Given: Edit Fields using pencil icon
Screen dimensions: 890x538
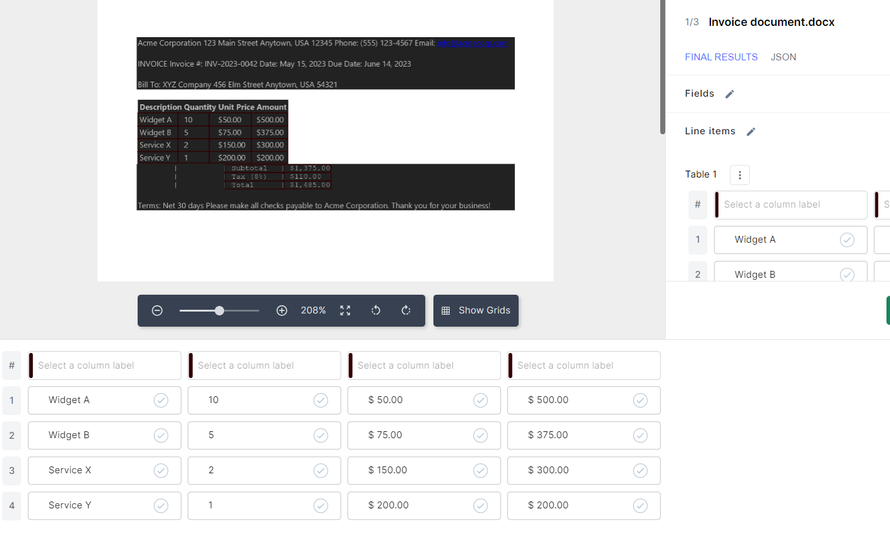Looking at the screenshot, I should [x=729, y=94].
